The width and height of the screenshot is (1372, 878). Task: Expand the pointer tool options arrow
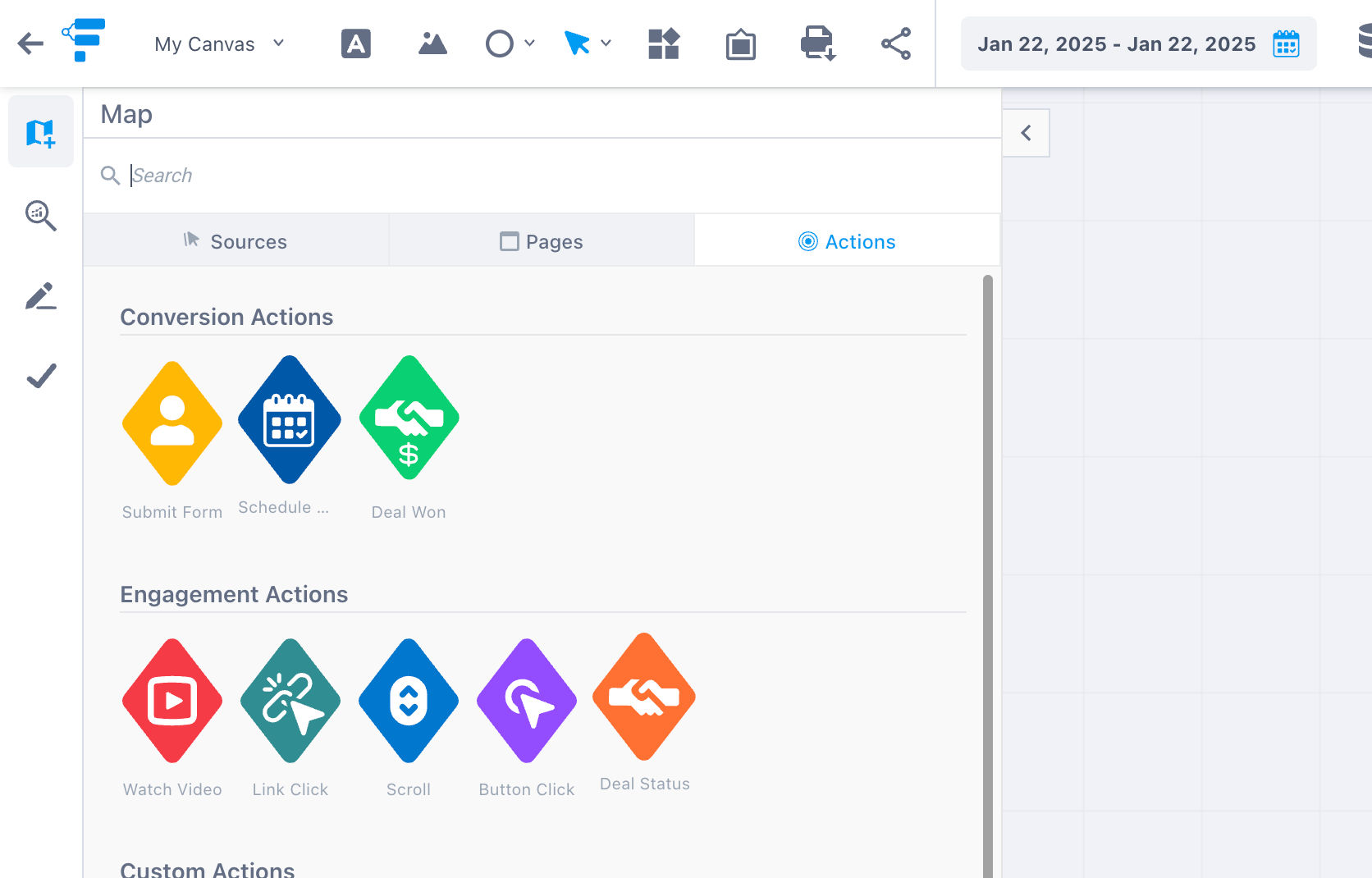click(606, 43)
